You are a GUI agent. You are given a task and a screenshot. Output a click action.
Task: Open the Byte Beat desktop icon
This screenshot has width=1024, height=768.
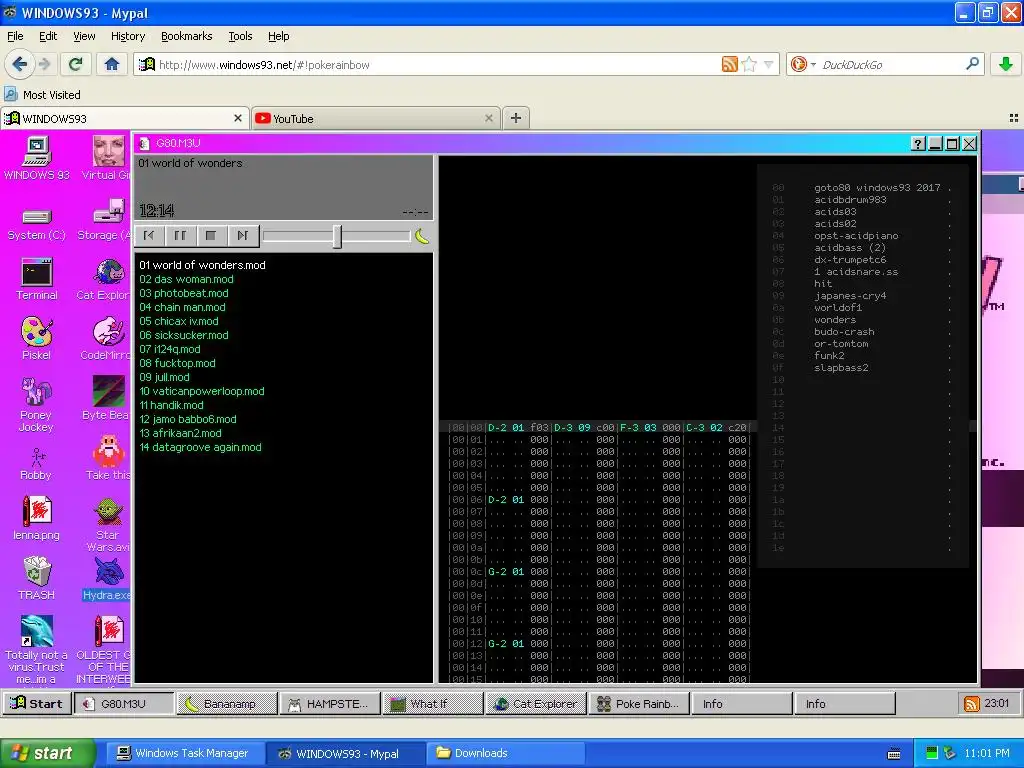point(107,398)
